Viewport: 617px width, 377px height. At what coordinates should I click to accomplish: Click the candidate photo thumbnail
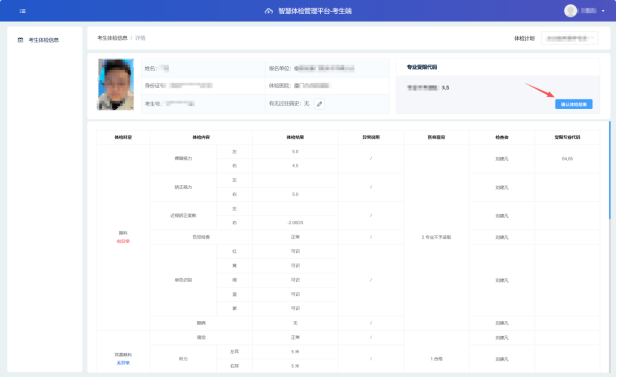(116, 84)
